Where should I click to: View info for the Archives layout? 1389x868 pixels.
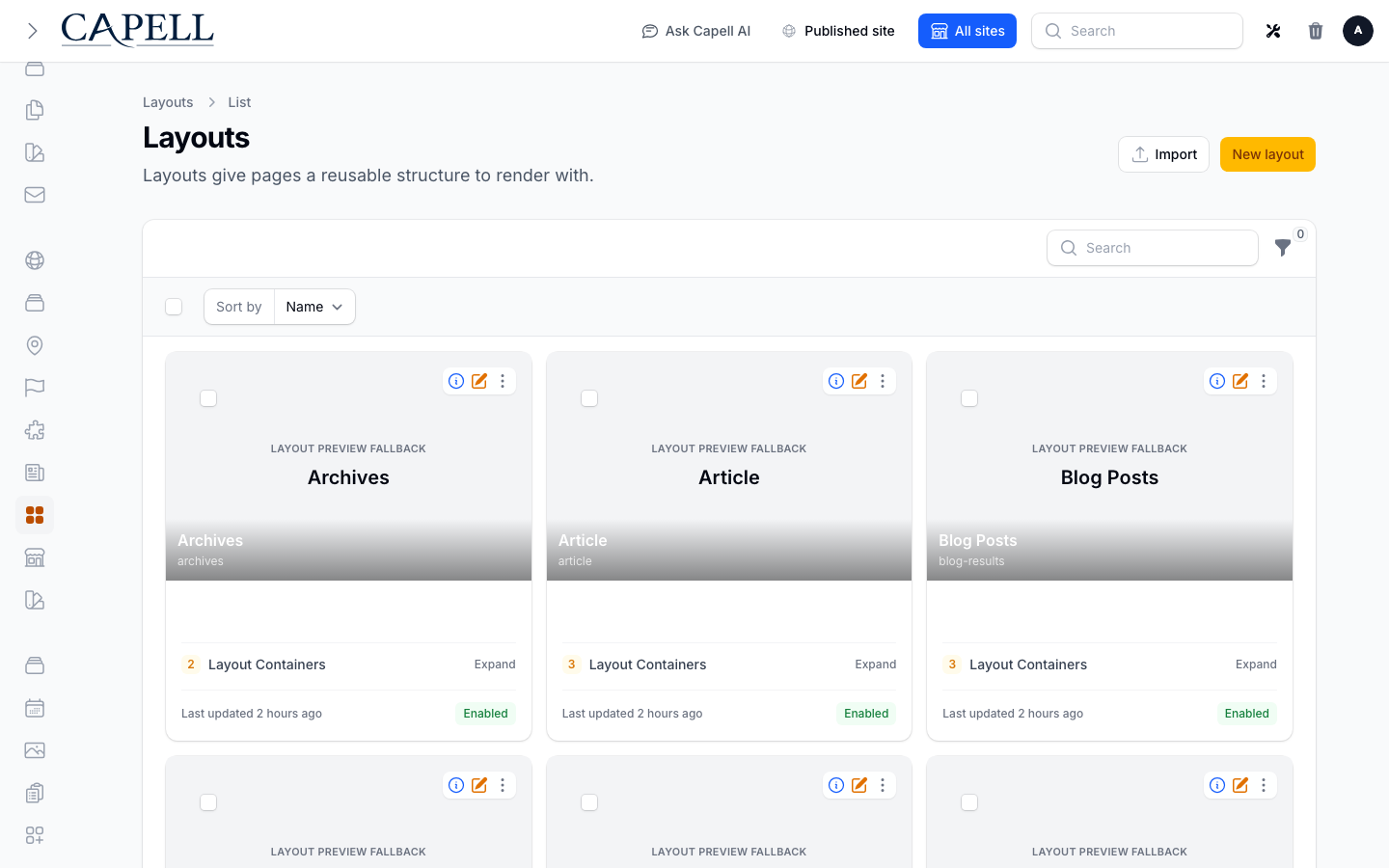click(456, 381)
